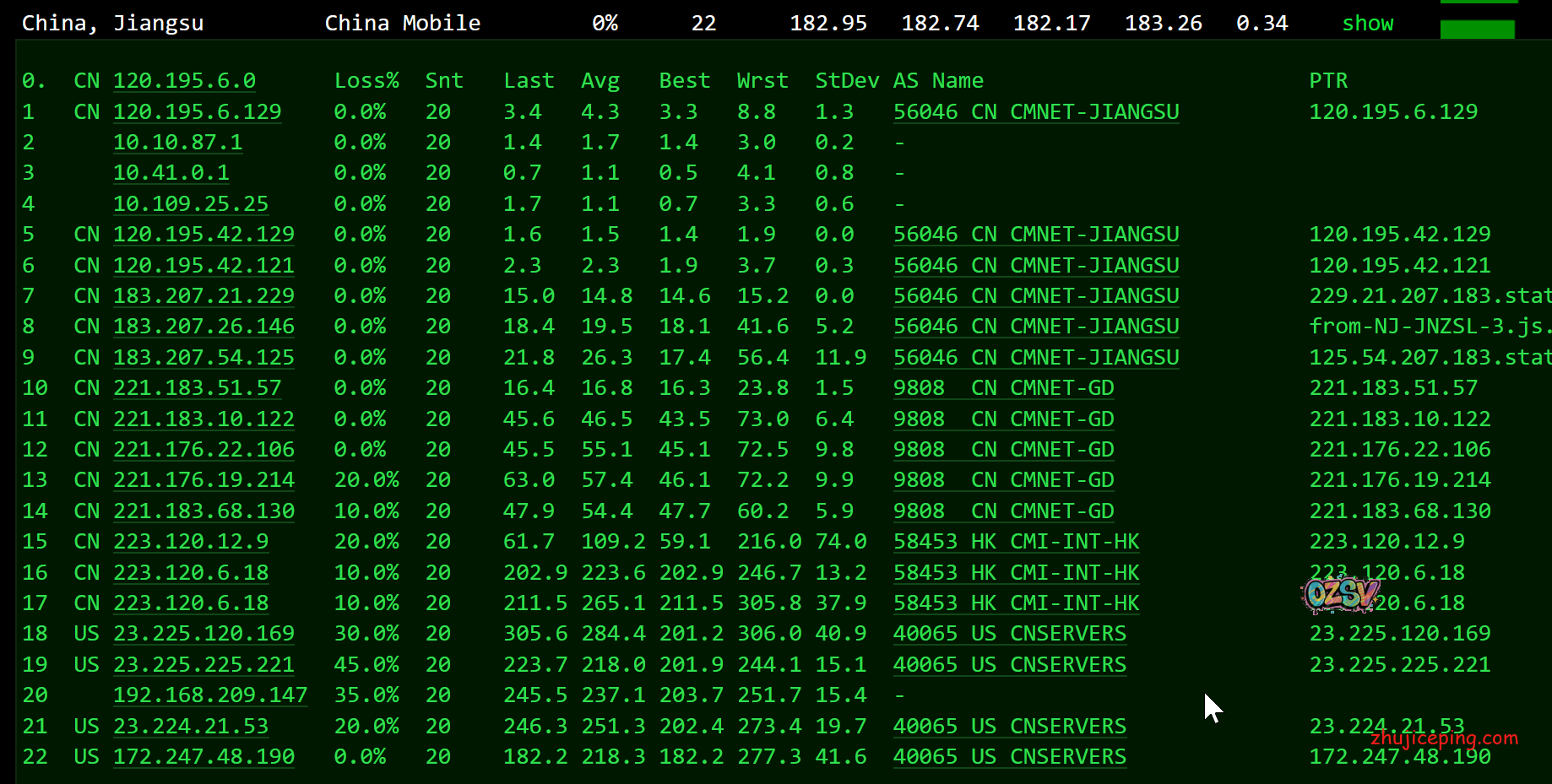The width and height of the screenshot is (1552, 784).
Task: Click AS 58453 CMI-INT-HK on hop 15
Action: click(1016, 542)
